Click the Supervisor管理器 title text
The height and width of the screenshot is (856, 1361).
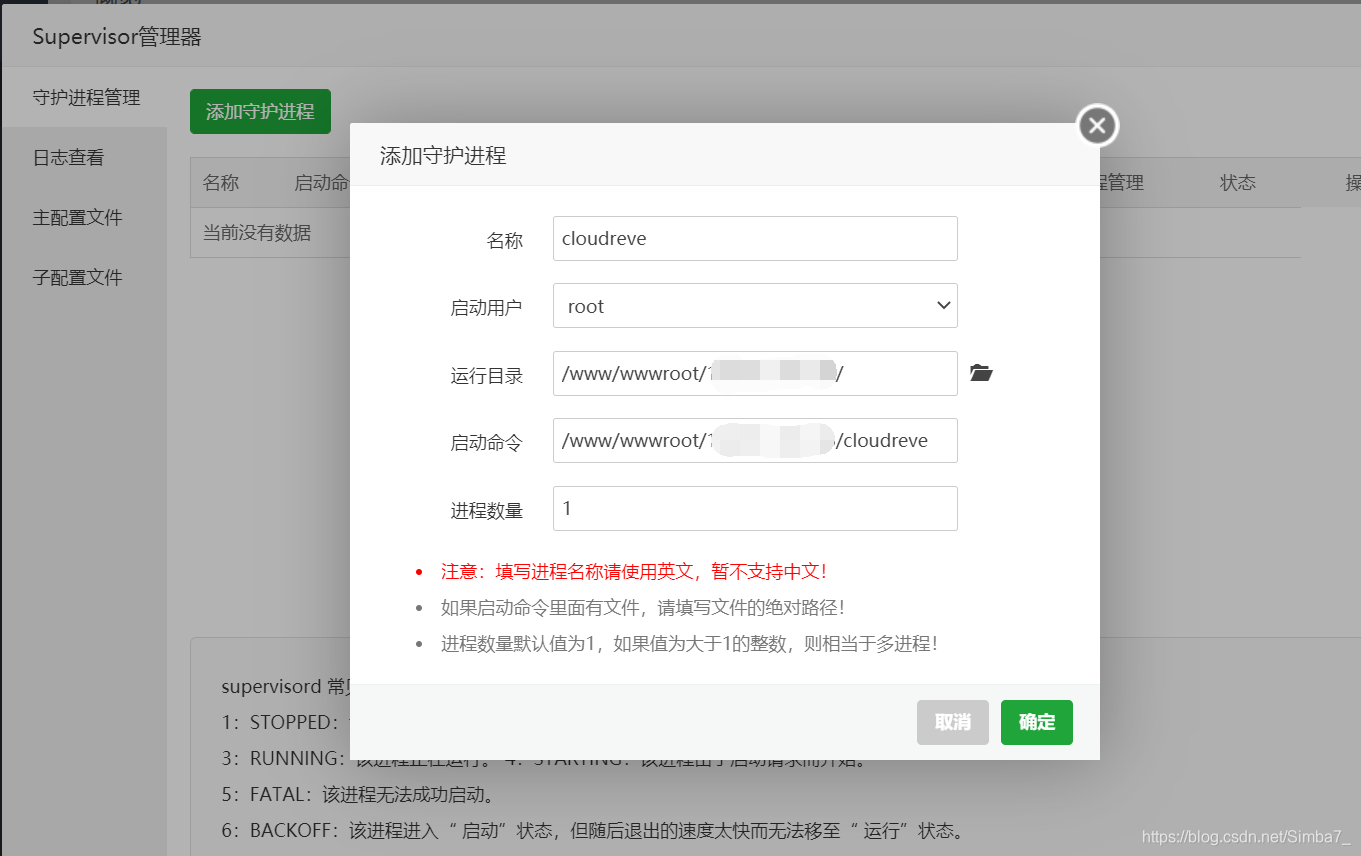tap(117, 37)
